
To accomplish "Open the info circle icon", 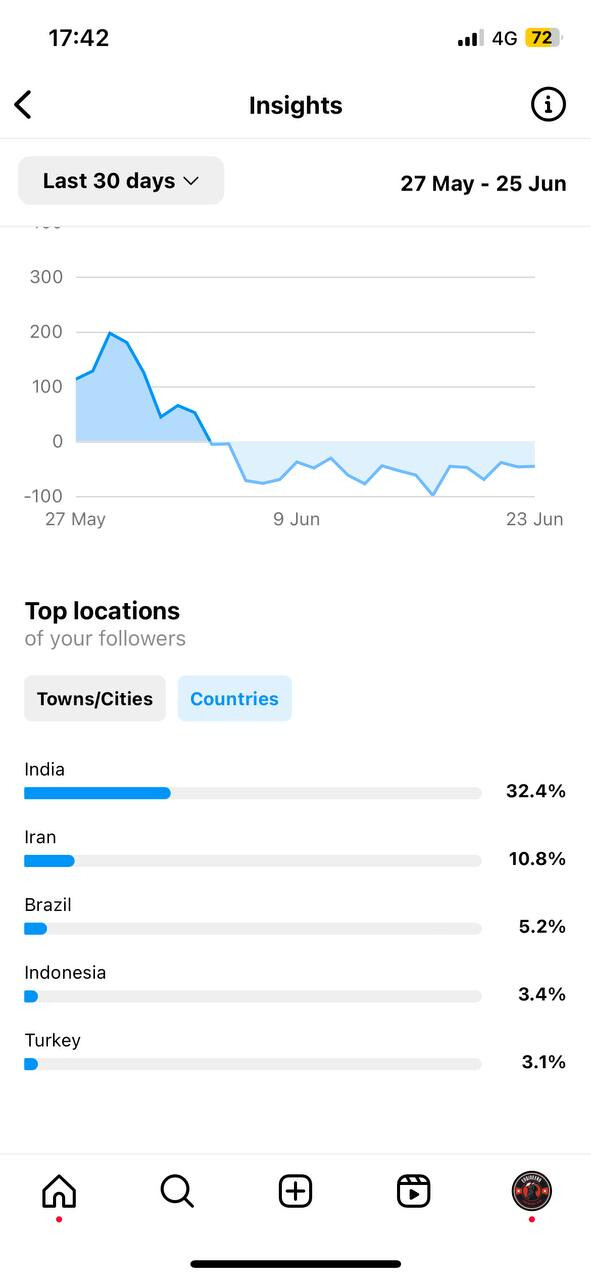I will (548, 105).
